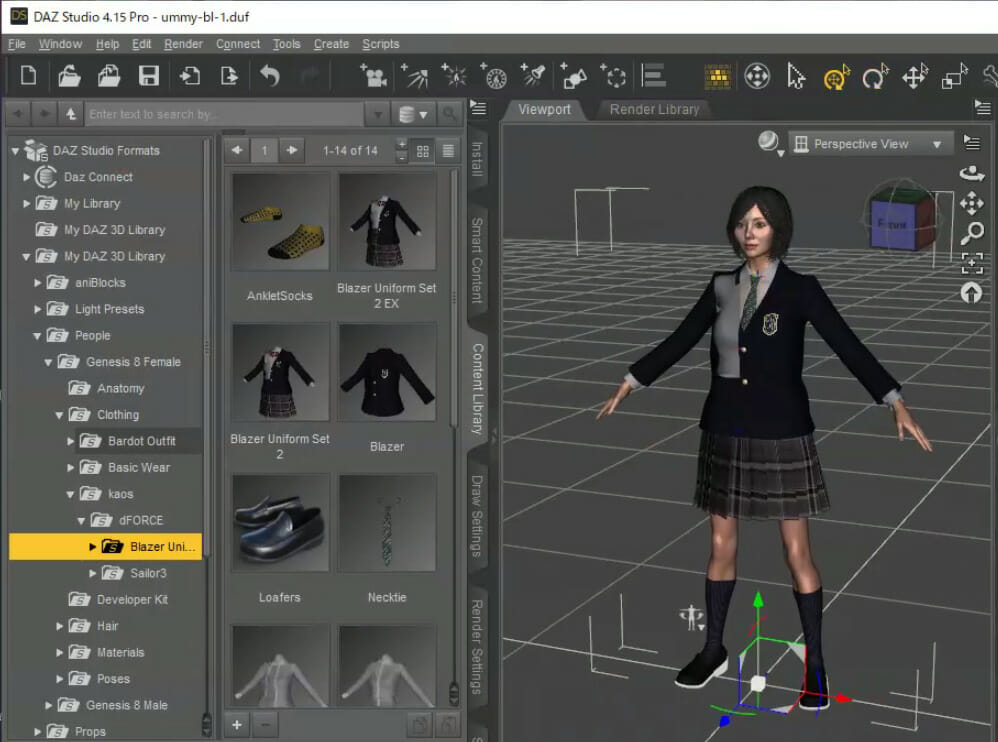Screen dimensions: 998x742
Task: Go to next thumbnail page
Action: (x=292, y=151)
